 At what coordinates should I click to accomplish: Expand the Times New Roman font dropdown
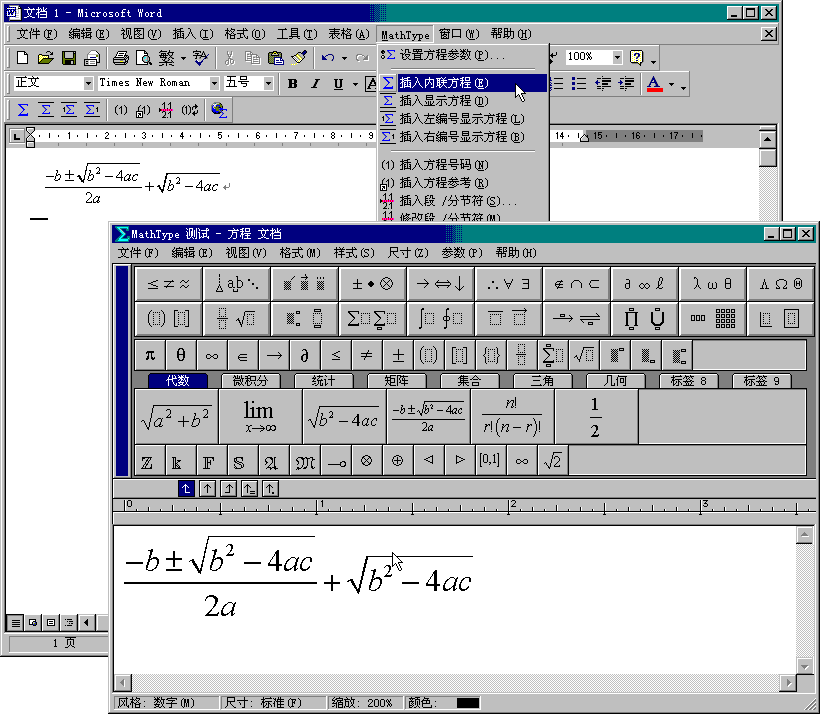pos(214,83)
